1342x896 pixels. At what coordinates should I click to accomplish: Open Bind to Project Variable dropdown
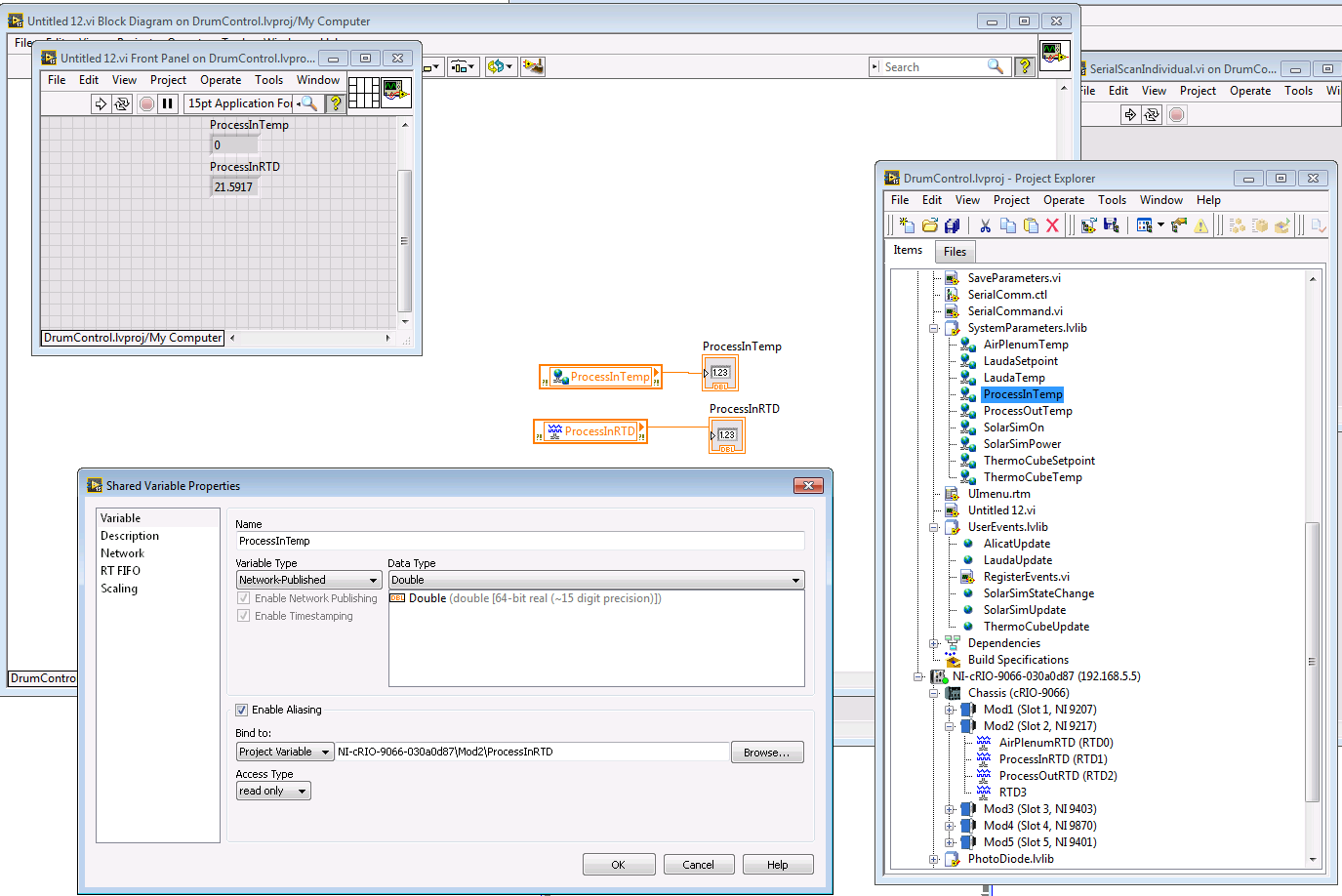click(285, 752)
